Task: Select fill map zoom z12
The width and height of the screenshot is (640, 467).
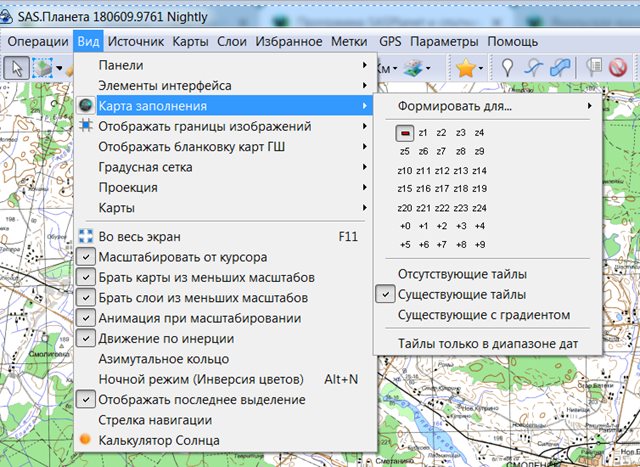Action: pos(442,171)
